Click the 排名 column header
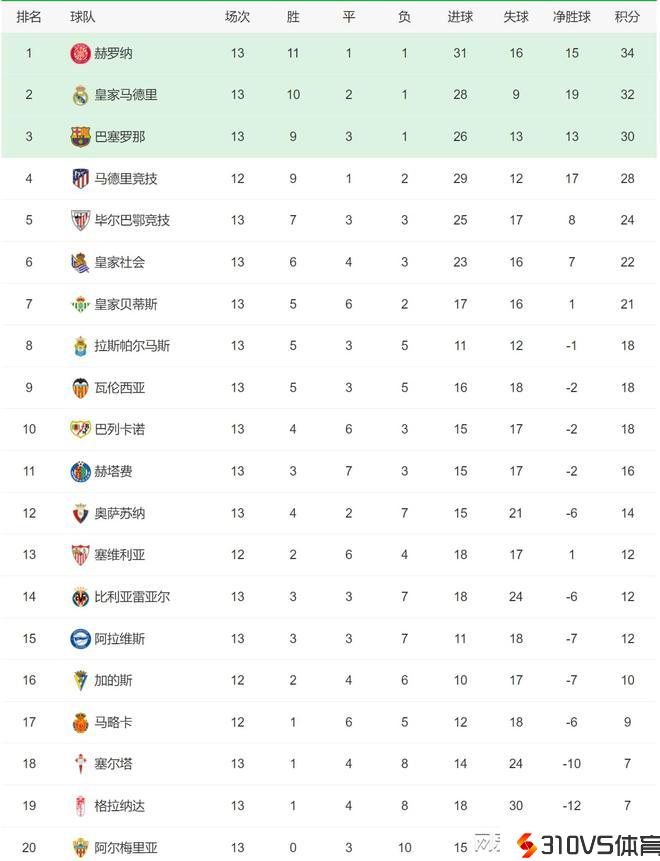Screen dimensions: 660x861 pyautogui.click(x=29, y=17)
